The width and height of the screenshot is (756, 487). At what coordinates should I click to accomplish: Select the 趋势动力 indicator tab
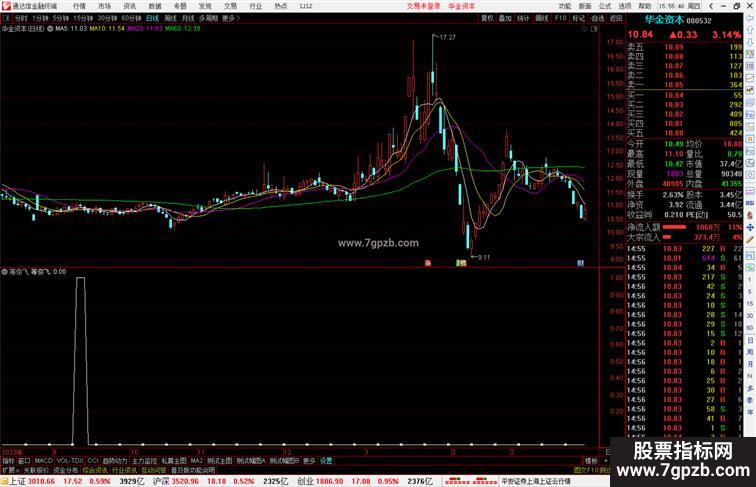(115, 461)
